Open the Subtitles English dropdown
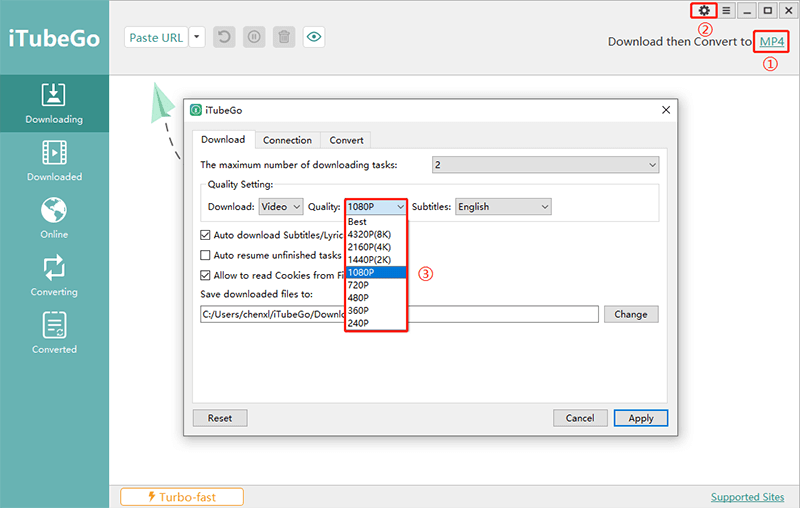Viewport: 800px width, 508px height. pos(503,207)
